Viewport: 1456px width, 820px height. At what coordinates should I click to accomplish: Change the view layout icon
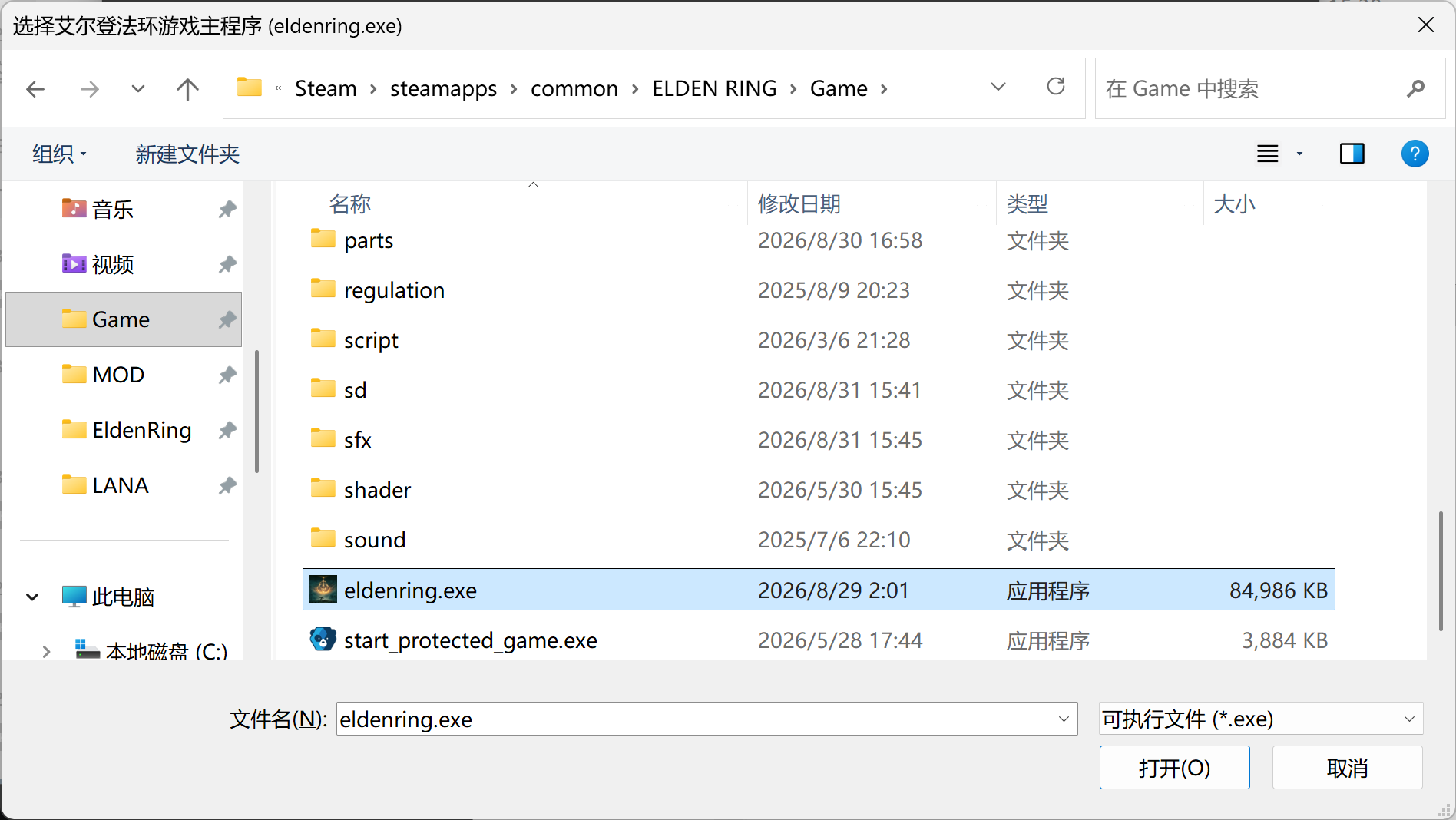1268,154
